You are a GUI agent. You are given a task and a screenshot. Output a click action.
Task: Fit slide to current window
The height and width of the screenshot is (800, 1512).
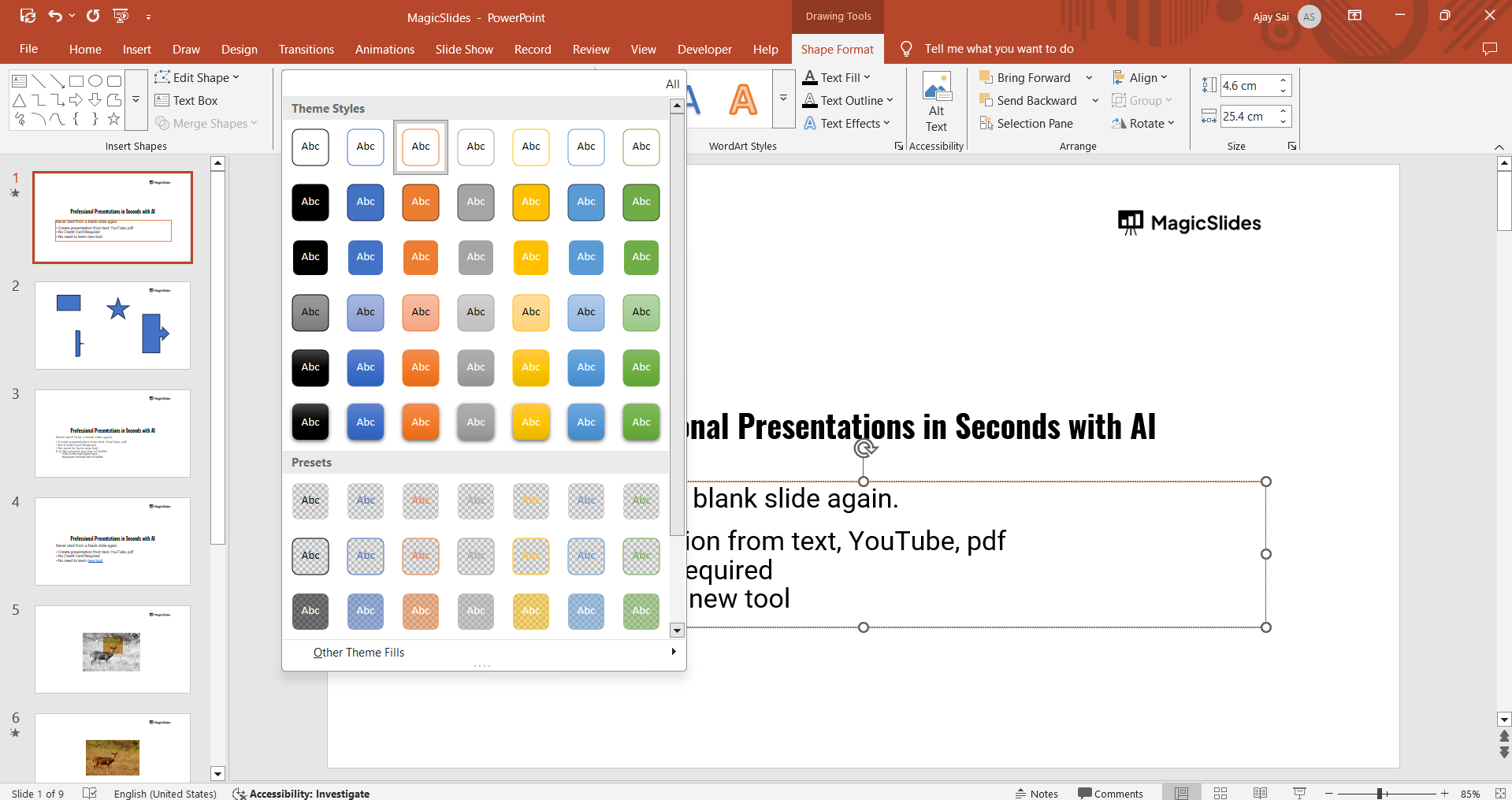(x=1499, y=793)
